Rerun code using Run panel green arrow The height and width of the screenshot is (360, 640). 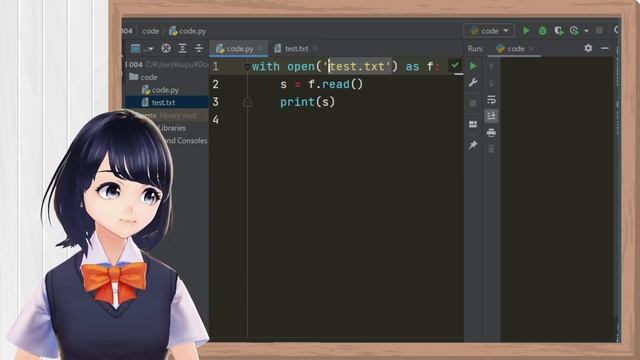pos(473,66)
